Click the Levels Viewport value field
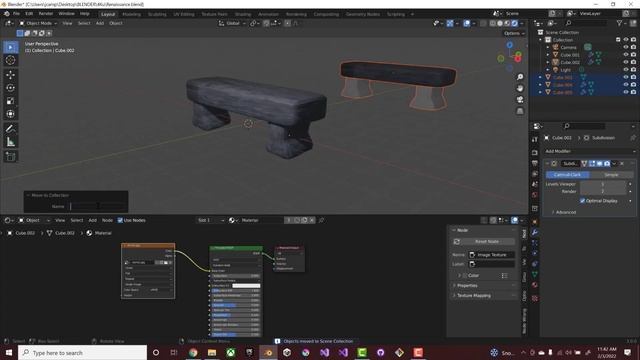The width and height of the screenshot is (640, 360). [603, 184]
